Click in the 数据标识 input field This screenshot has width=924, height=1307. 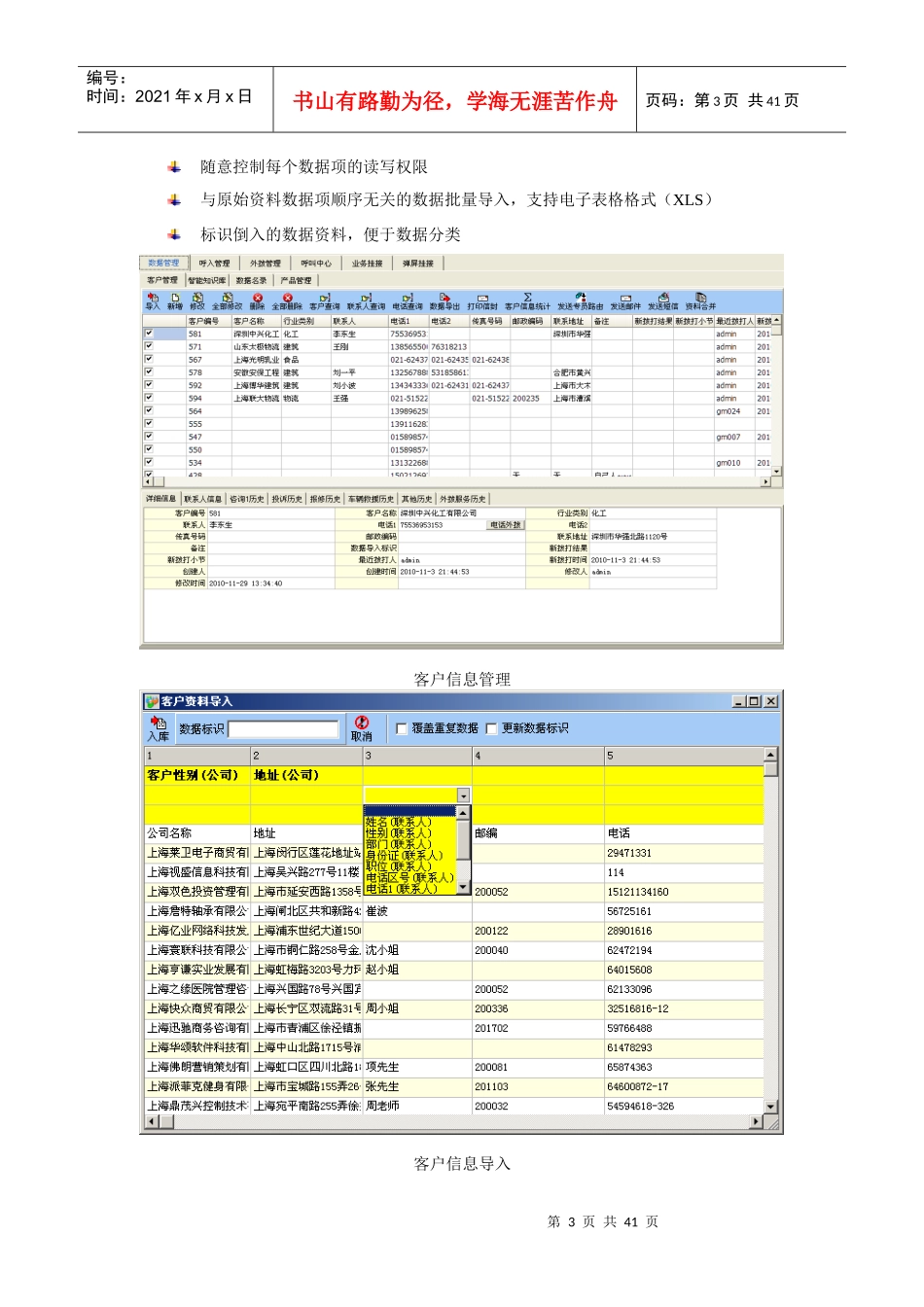[283, 728]
